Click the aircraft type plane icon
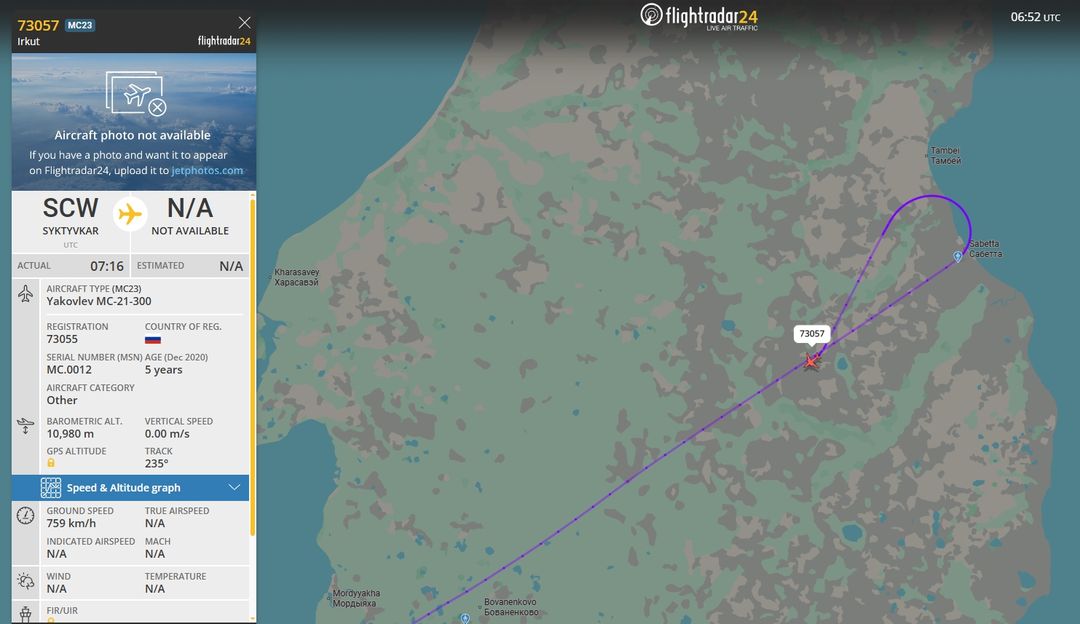 point(25,294)
